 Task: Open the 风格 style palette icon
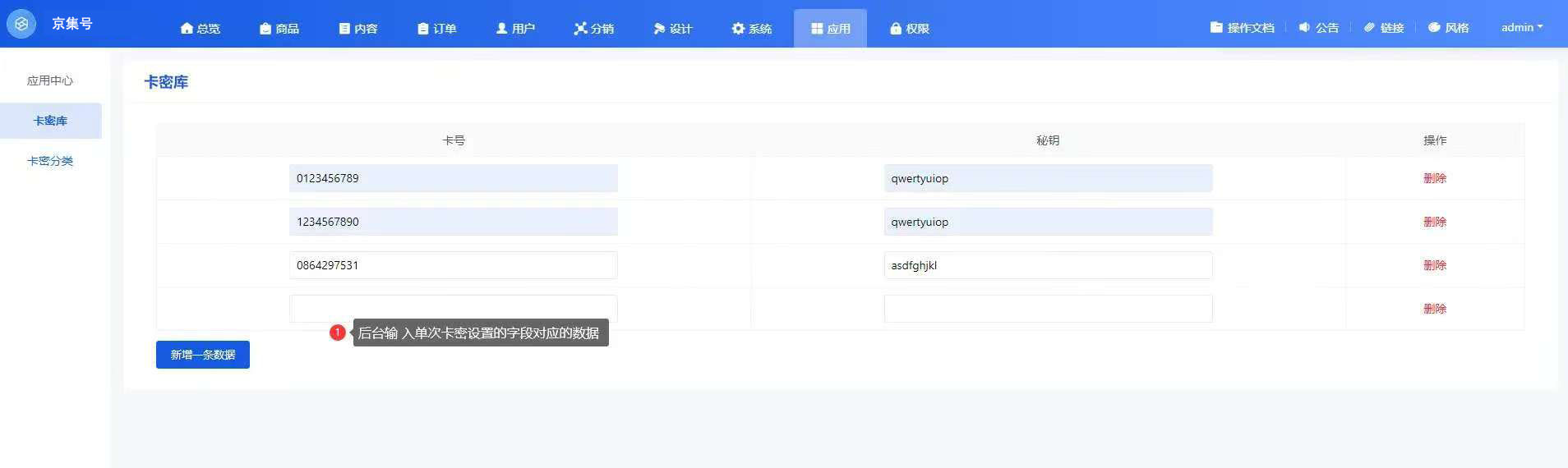click(1434, 28)
